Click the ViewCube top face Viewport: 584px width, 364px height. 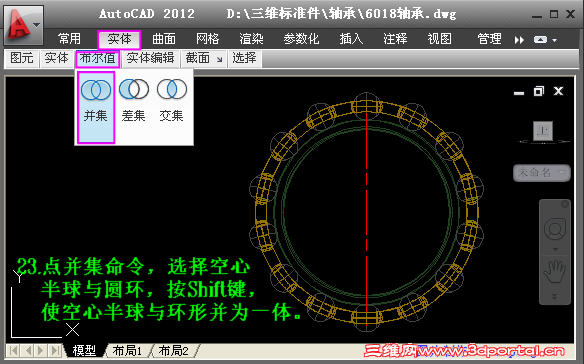[x=543, y=131]
